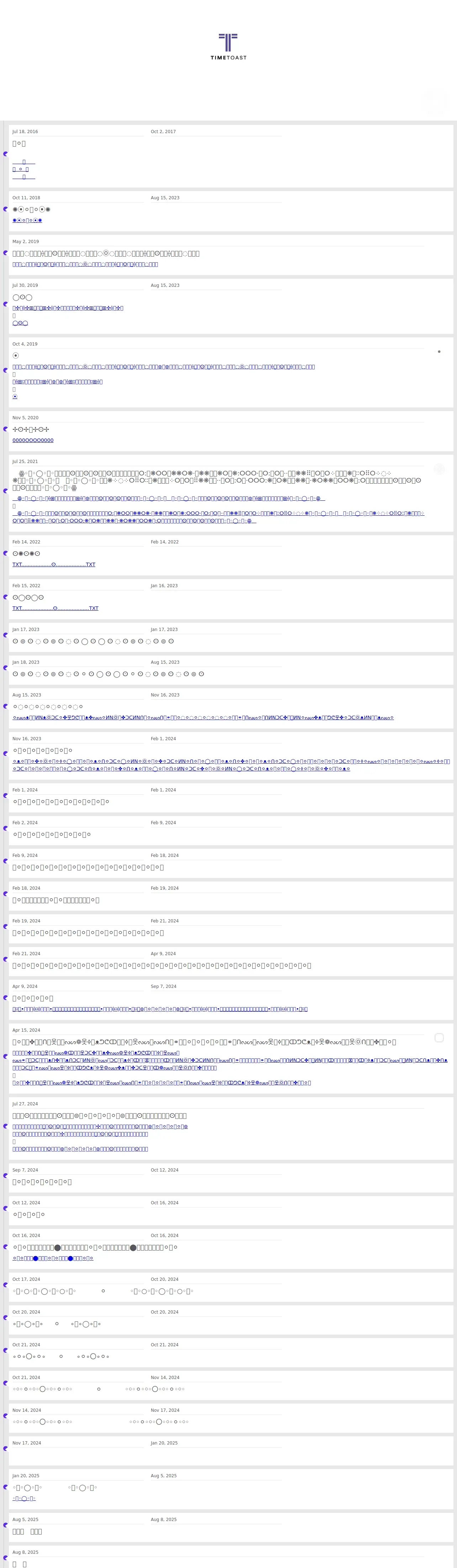The height and width of the screenshot is (1568, 457).
Task: Select the timeline marker for Feb 14, 2022 entry
Action: click(x=5, y=554)
